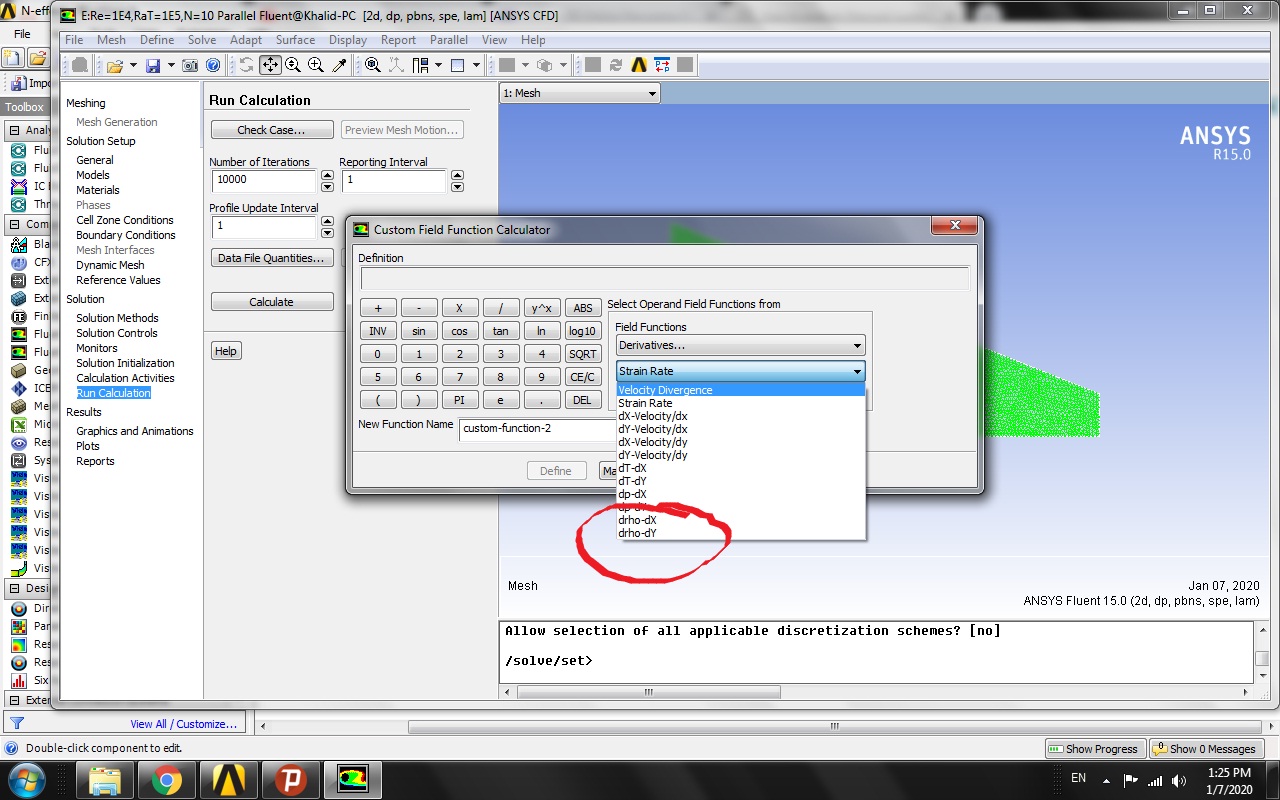Toggle Show 0 Messages display
The image size is (1280, 800).
coord(1206,748)
